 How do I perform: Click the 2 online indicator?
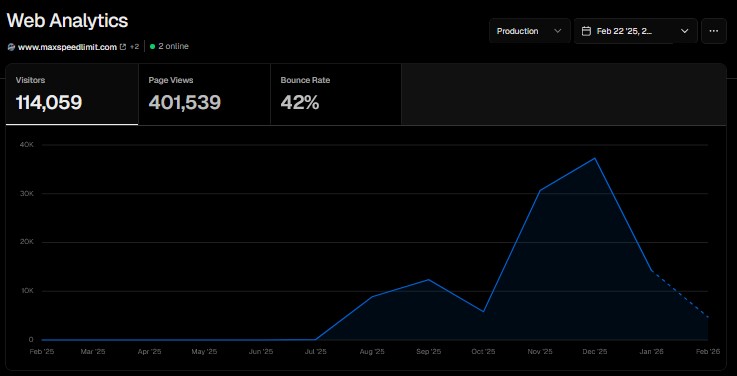point(169,46)
